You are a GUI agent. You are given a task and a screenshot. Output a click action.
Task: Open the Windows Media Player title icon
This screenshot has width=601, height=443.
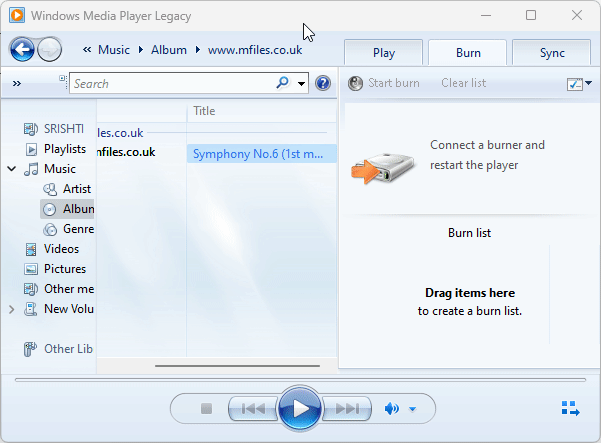point(17,15)
